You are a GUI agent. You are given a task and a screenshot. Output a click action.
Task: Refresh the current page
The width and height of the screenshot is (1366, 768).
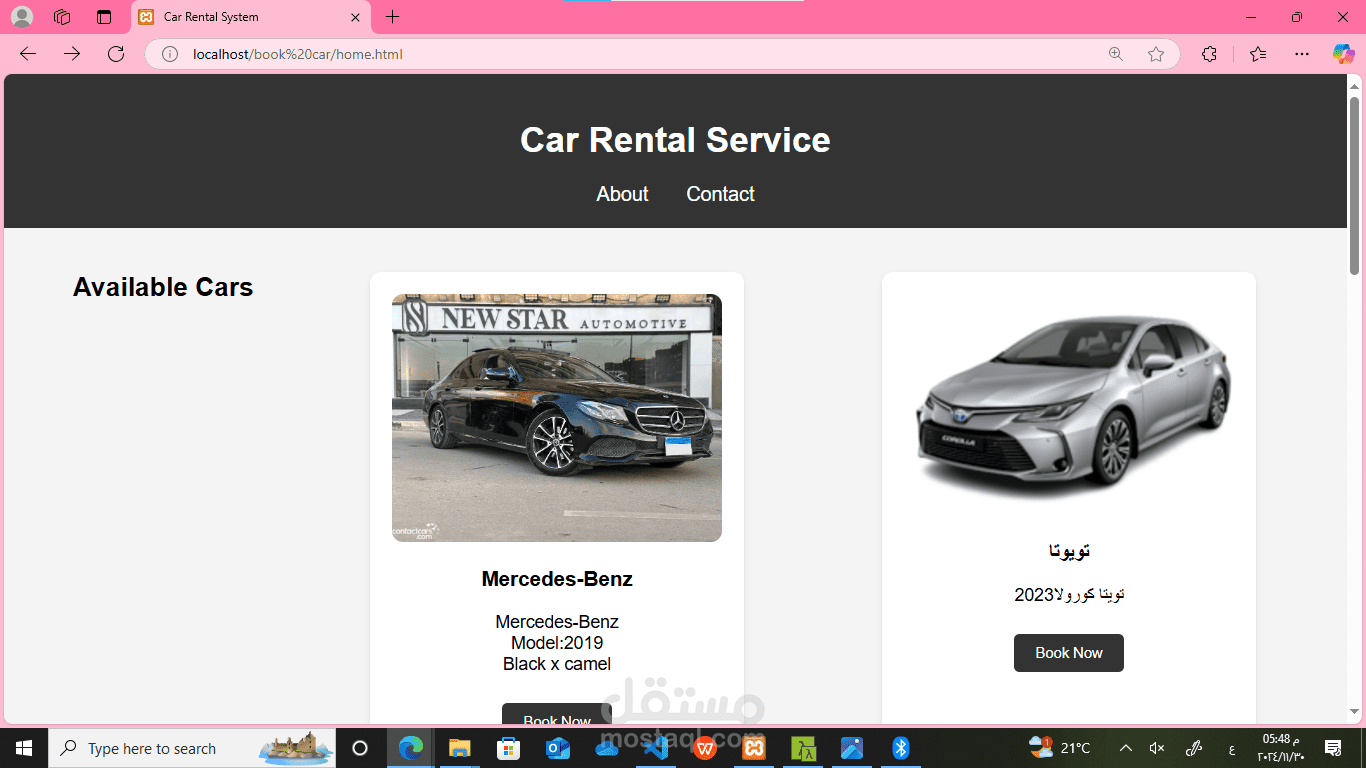tap(116, 54)
